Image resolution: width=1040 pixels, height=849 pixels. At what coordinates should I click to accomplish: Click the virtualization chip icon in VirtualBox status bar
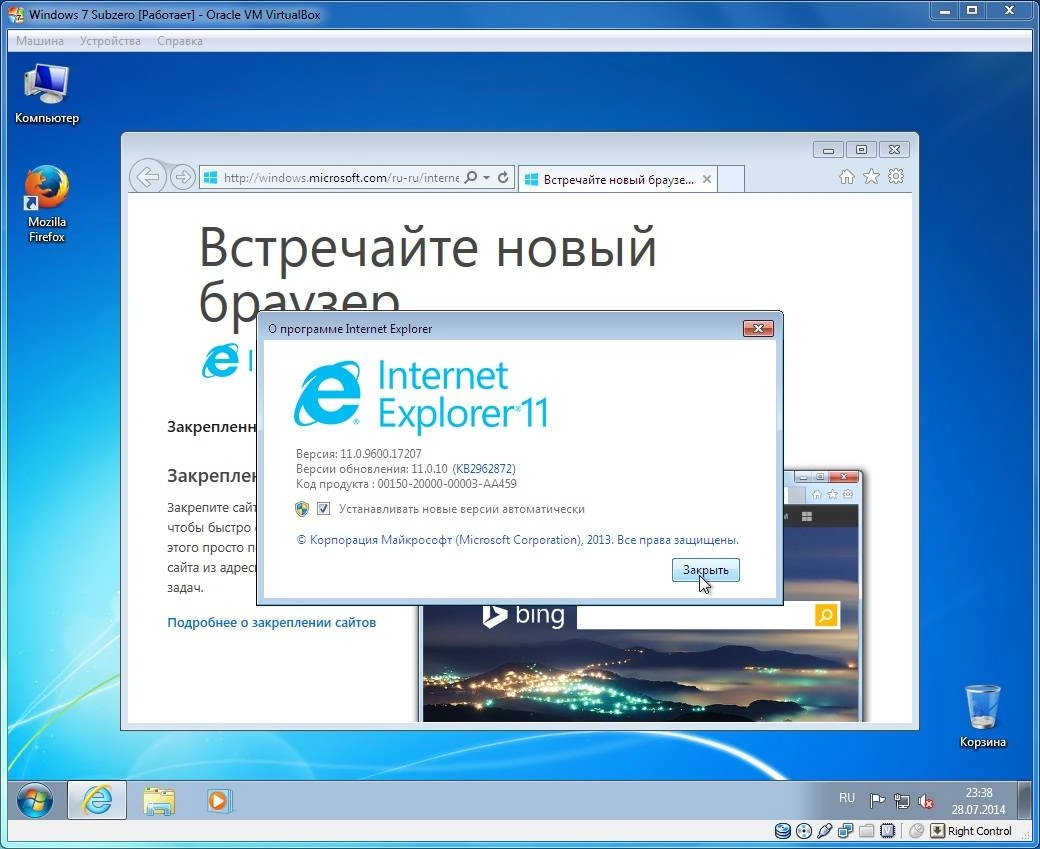click(887, 830)
